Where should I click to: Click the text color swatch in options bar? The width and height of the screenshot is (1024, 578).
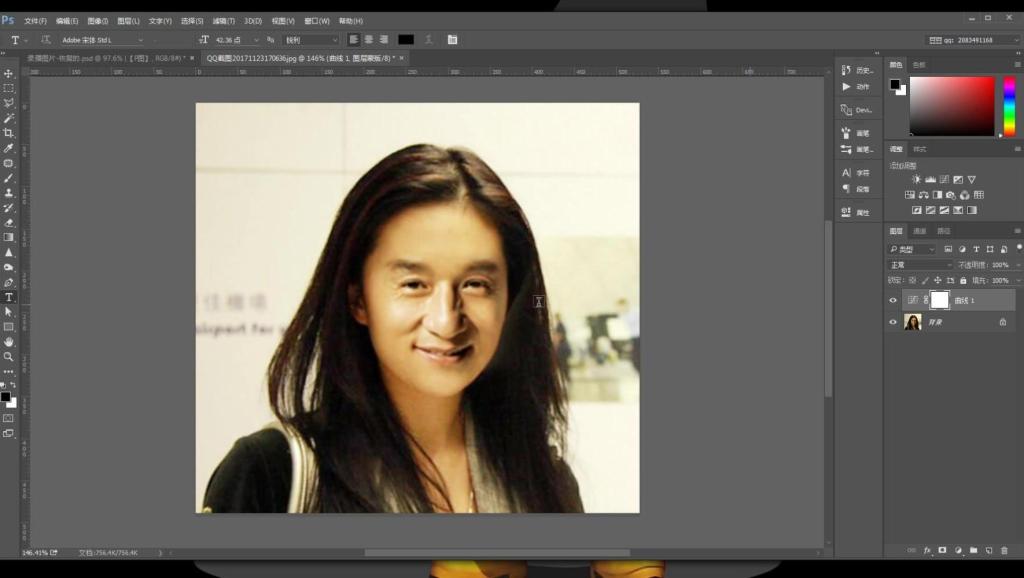pos(406,40)
